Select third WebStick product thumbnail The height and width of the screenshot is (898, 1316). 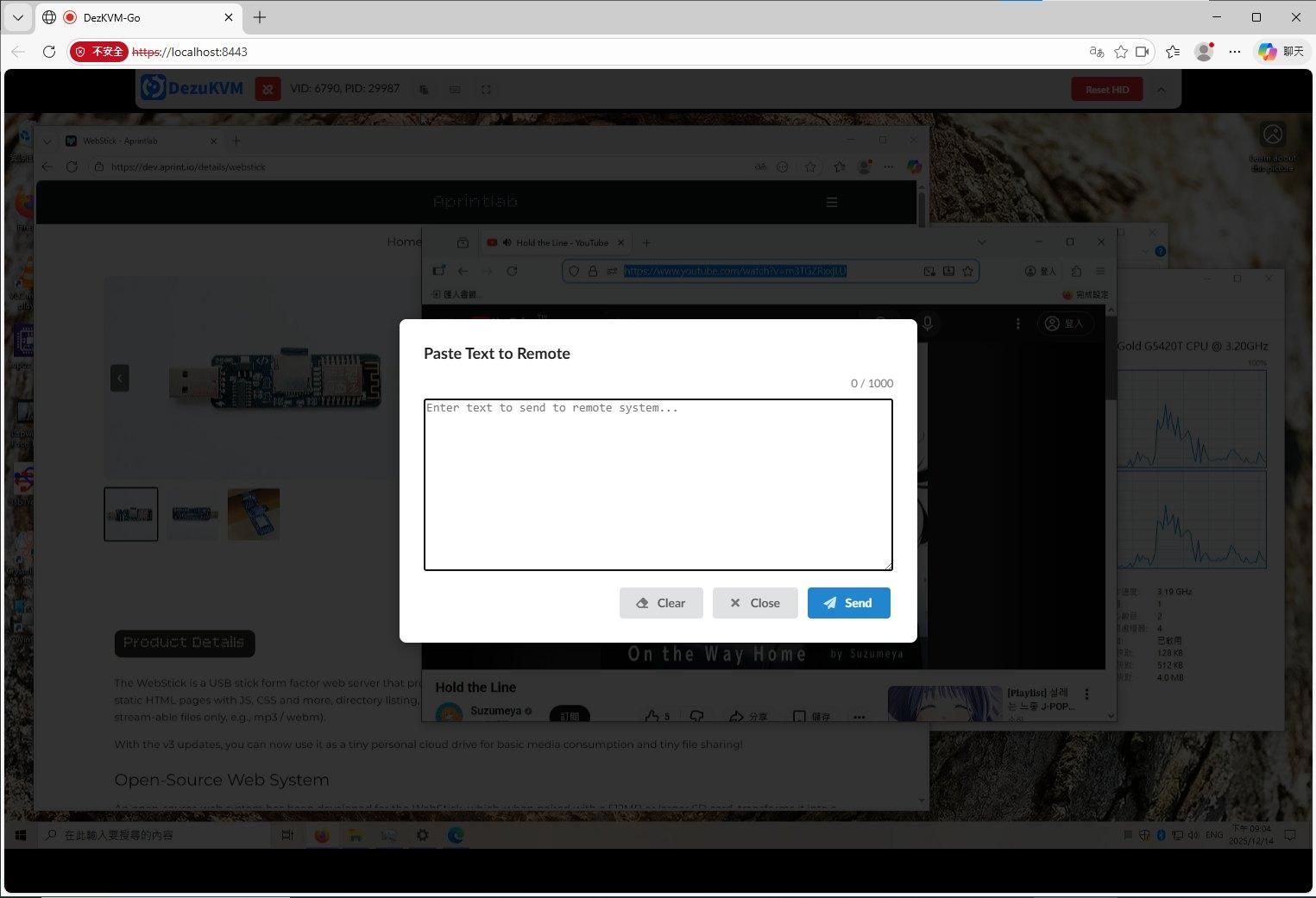(x=254, y=514)
